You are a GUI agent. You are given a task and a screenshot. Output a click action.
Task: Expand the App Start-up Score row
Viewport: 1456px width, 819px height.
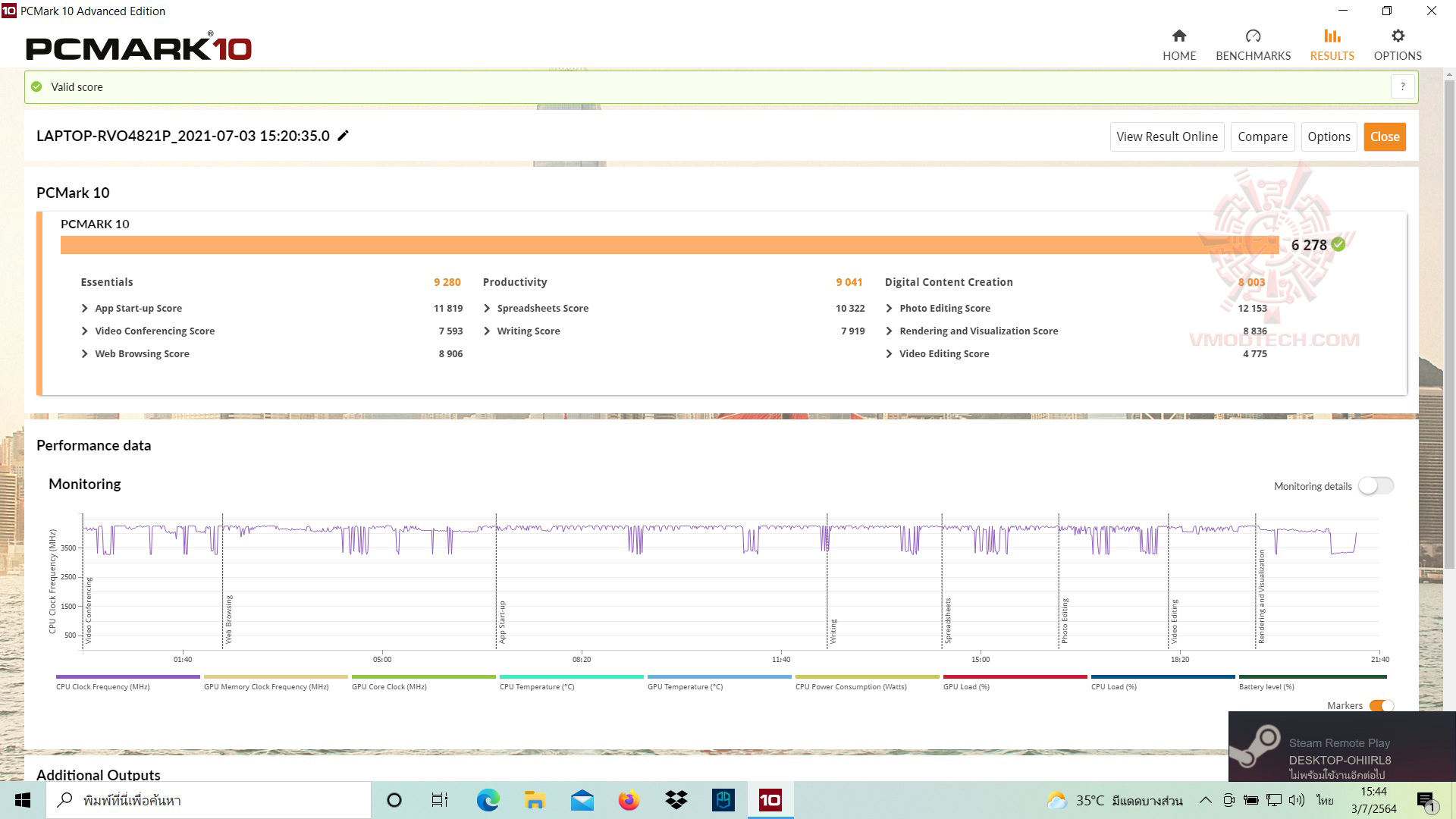pyautogui.click(x=85, y=309)
